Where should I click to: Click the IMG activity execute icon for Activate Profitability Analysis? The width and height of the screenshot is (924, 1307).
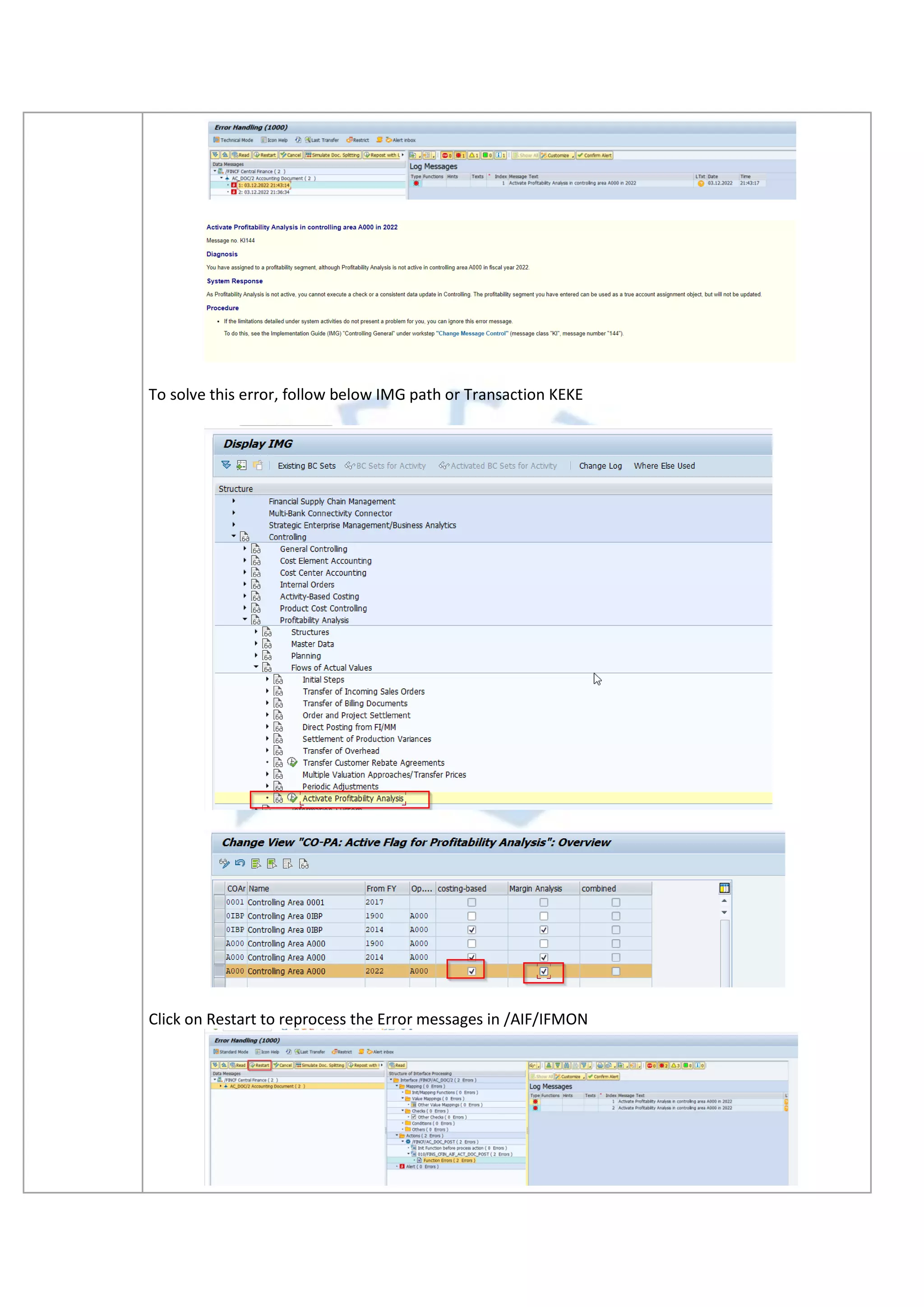click(x=292, y=798)
